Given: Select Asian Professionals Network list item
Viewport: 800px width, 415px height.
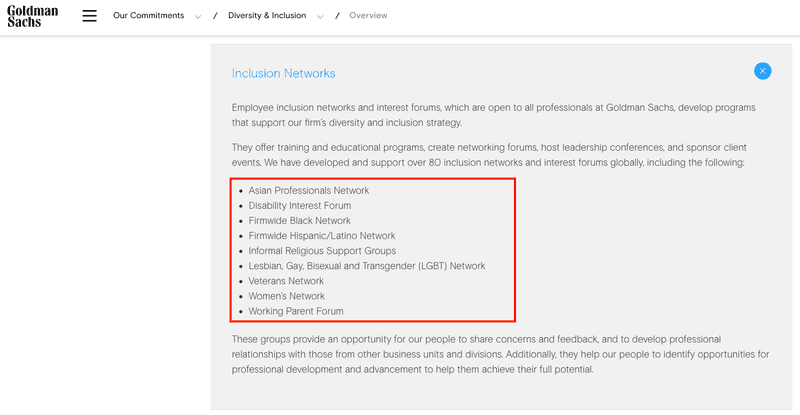Looking at the screenshot, I should click(309, 190).
